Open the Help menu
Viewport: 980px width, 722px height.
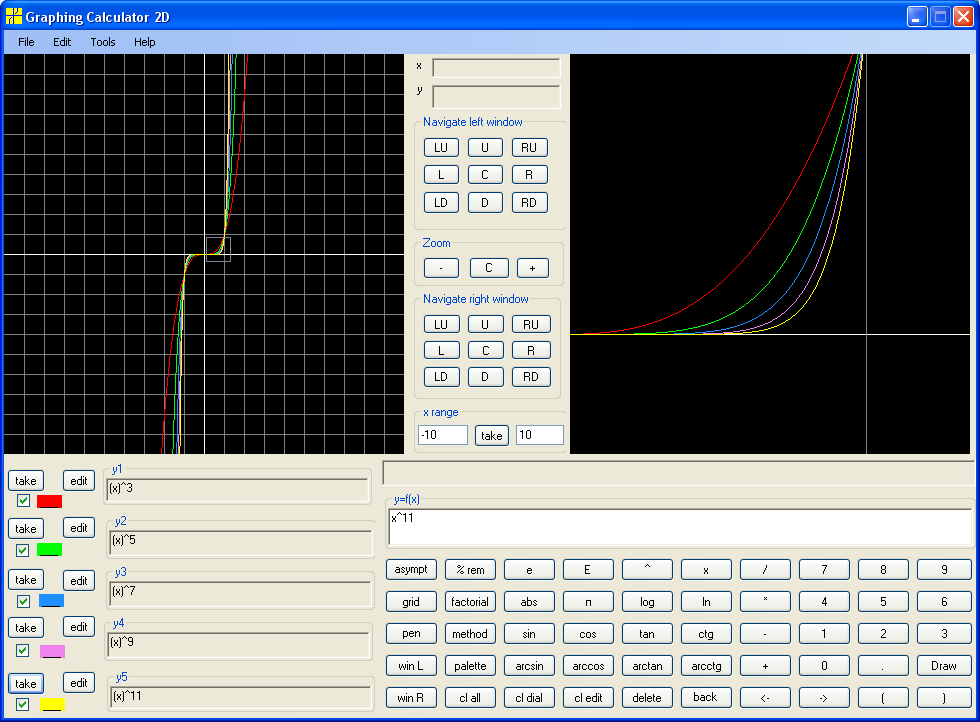click(144, 42)
